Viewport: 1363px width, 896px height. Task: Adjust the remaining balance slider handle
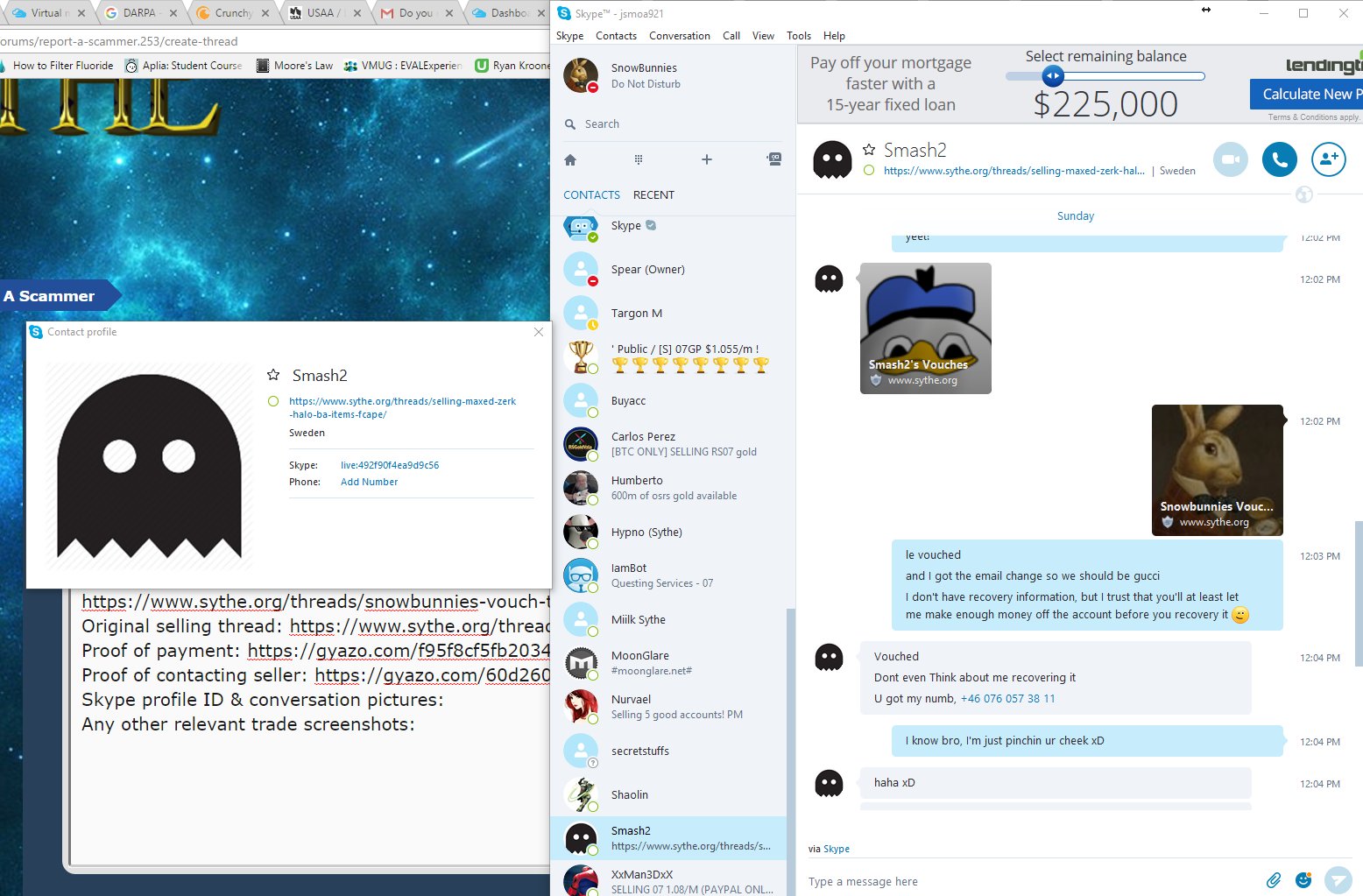point(1053,76)
